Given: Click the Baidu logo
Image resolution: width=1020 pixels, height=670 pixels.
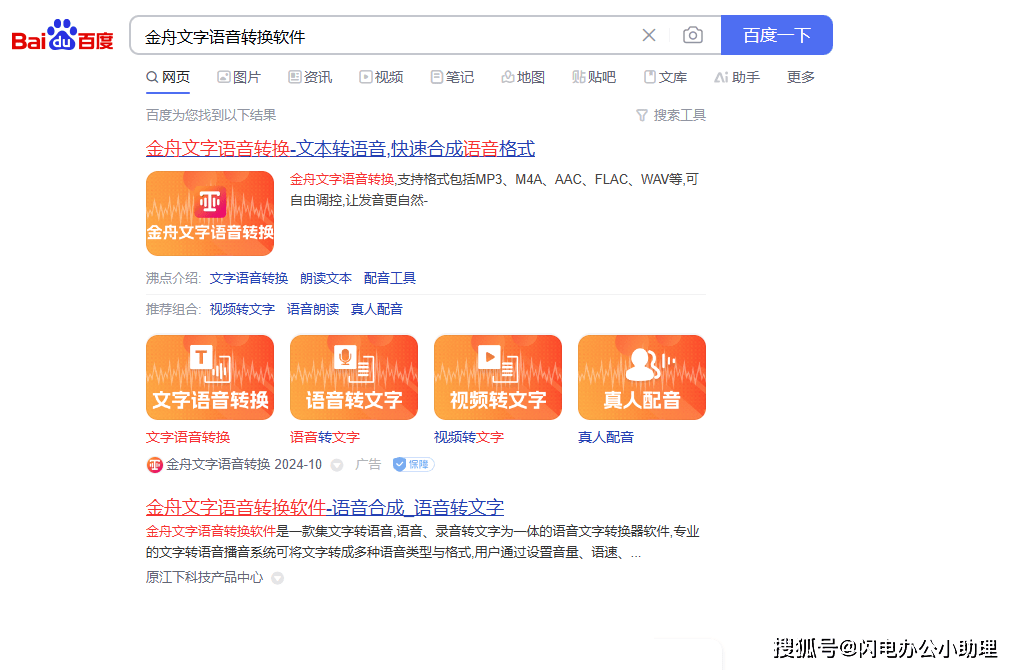Looking at the screenshot, I should pyautogui.click(x=62, y=35).
